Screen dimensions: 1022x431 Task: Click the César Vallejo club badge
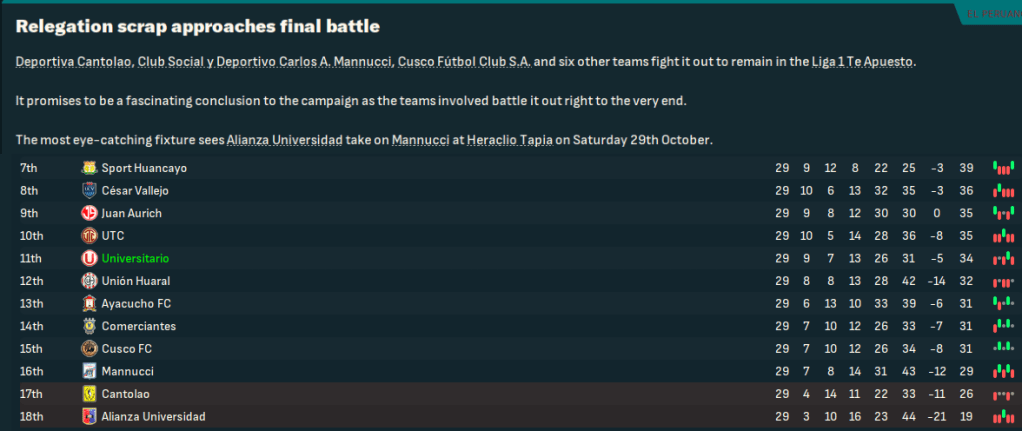click(x=89, y=190)
